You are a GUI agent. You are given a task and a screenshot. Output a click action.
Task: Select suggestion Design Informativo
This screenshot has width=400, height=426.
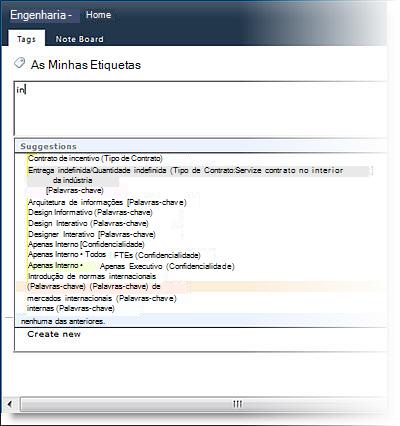click(90, 212)
